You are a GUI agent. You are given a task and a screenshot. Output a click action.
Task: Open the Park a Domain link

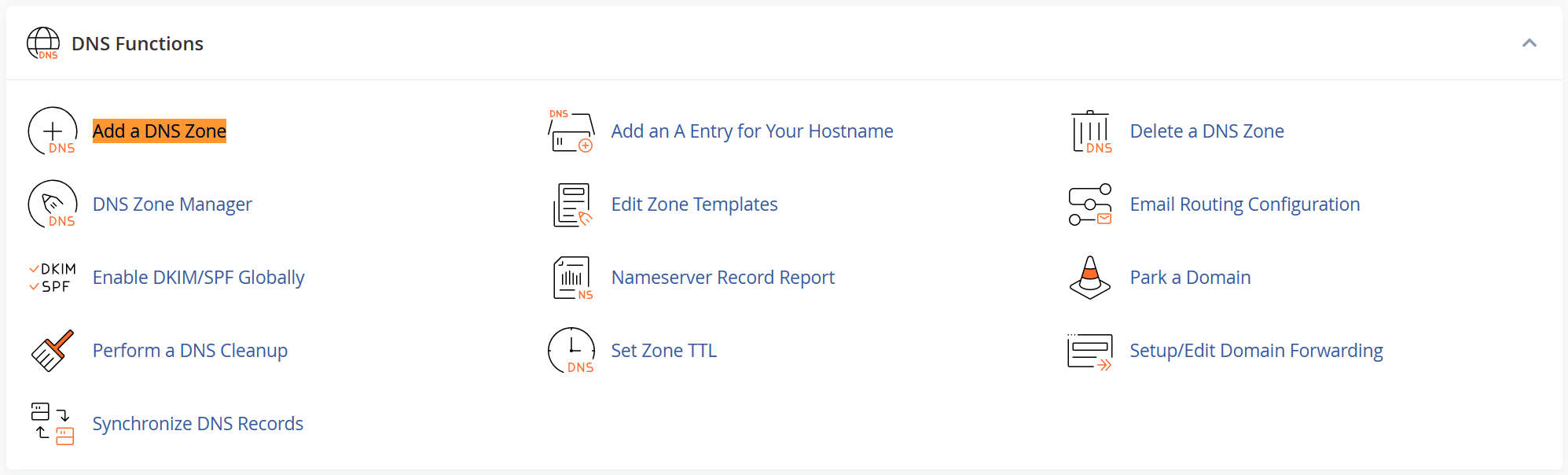click(1190, 278)
